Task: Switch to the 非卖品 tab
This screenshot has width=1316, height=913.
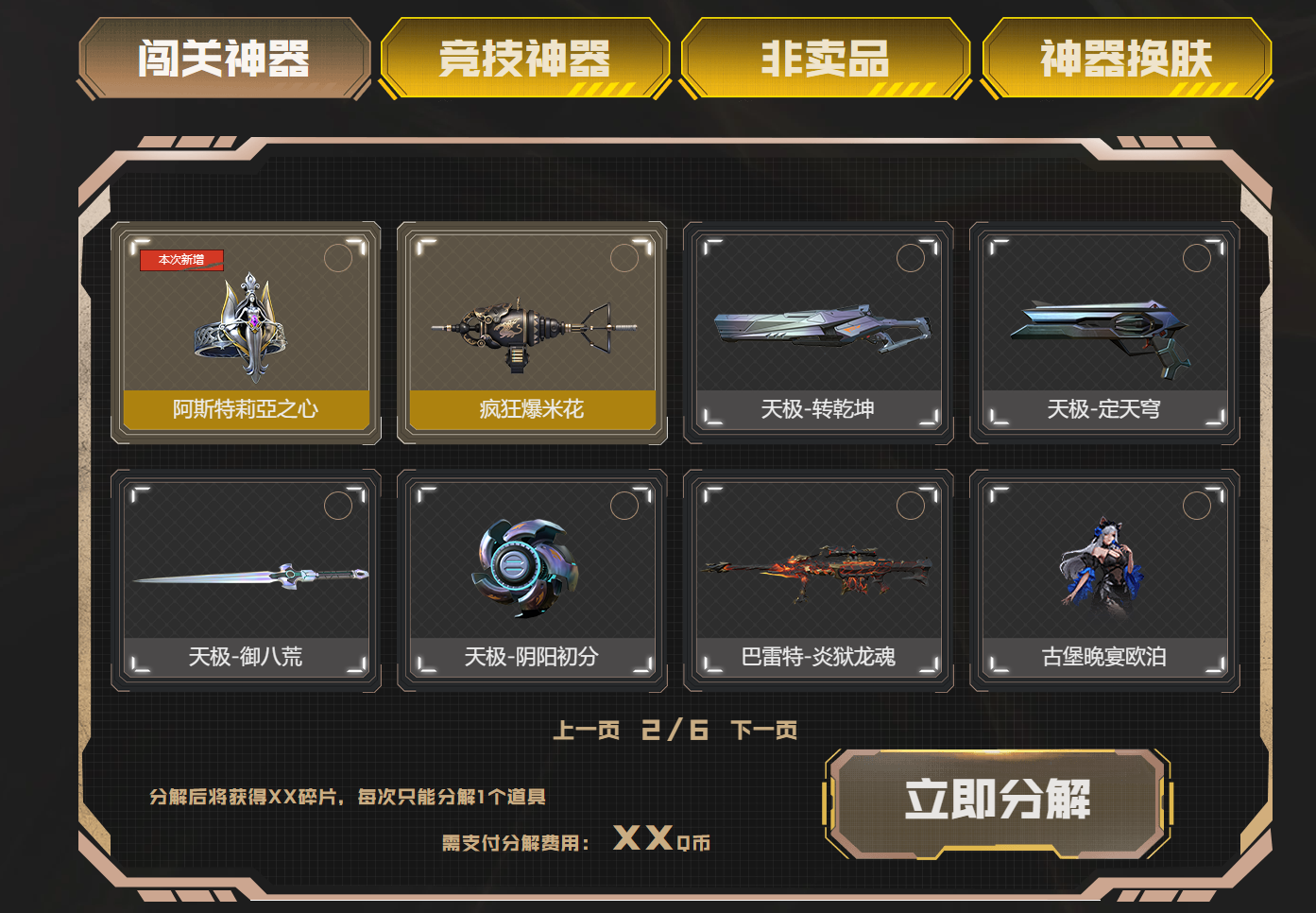Action: point(826,59)
